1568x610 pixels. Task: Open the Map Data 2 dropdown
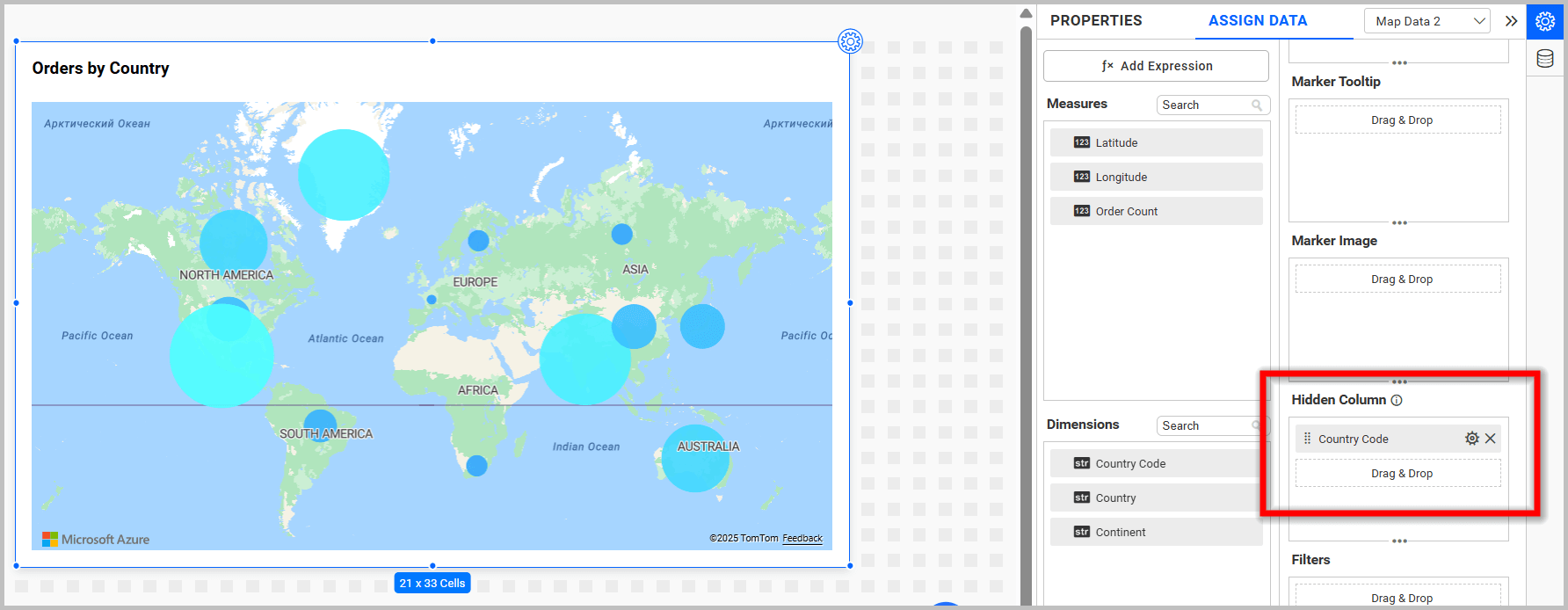tap(1426, 21)
